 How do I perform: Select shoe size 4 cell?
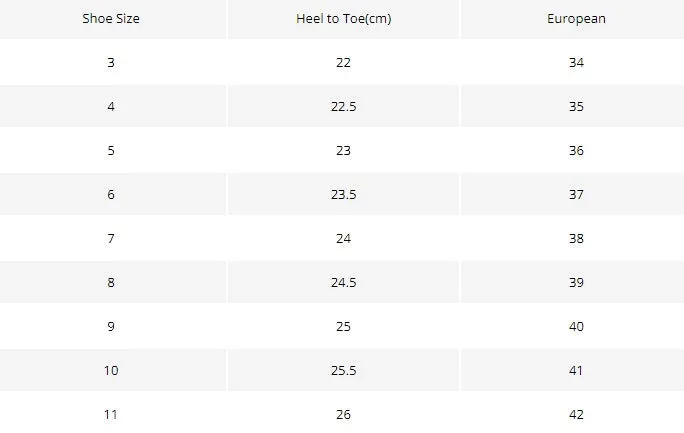[111, 106]
